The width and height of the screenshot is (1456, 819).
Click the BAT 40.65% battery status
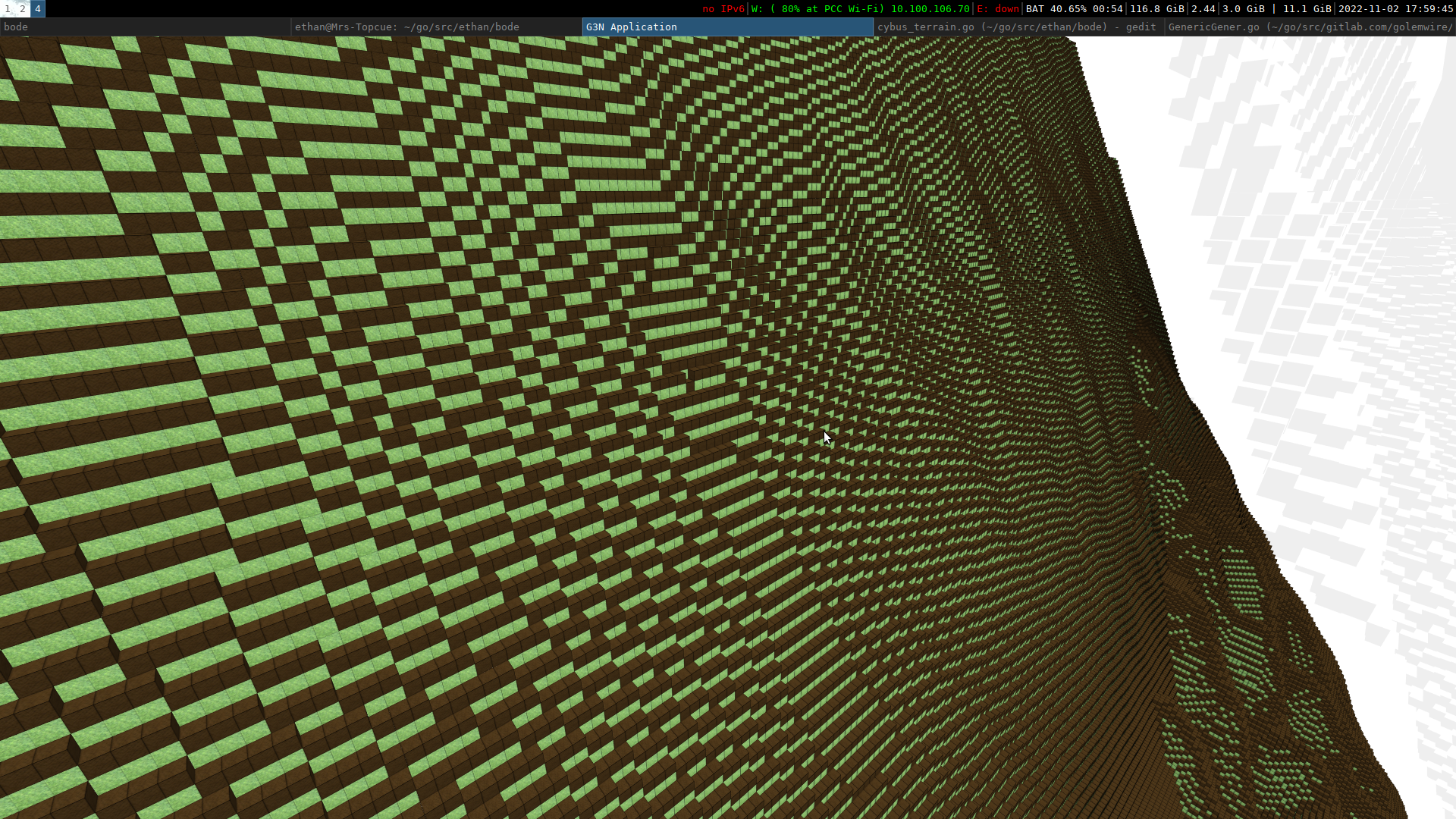click(1073, 8)
